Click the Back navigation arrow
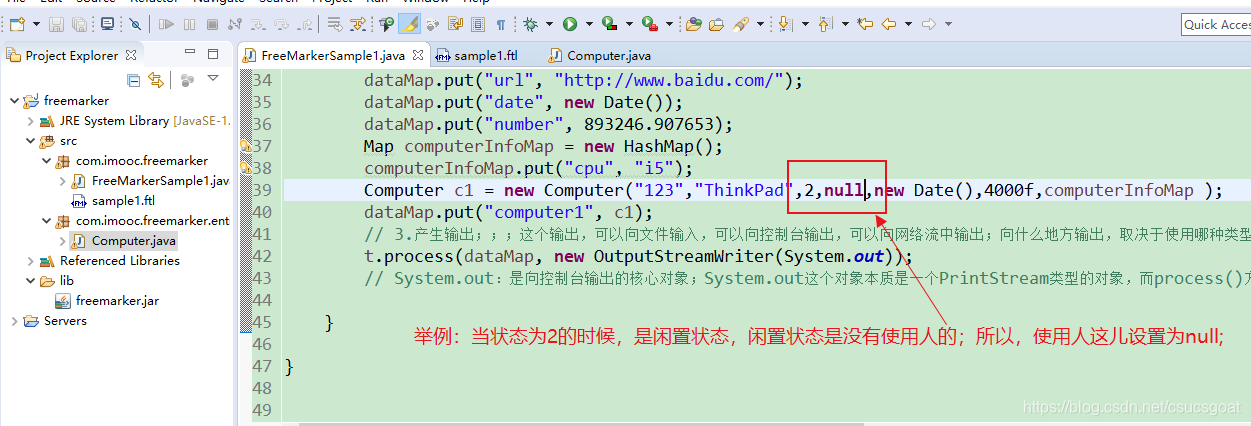 [889, 24]
